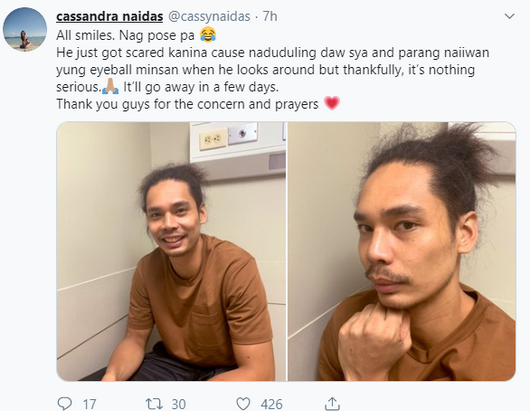Click the @cassynaidas handle
Screen dimensions: 530x411
click(209, 16)
